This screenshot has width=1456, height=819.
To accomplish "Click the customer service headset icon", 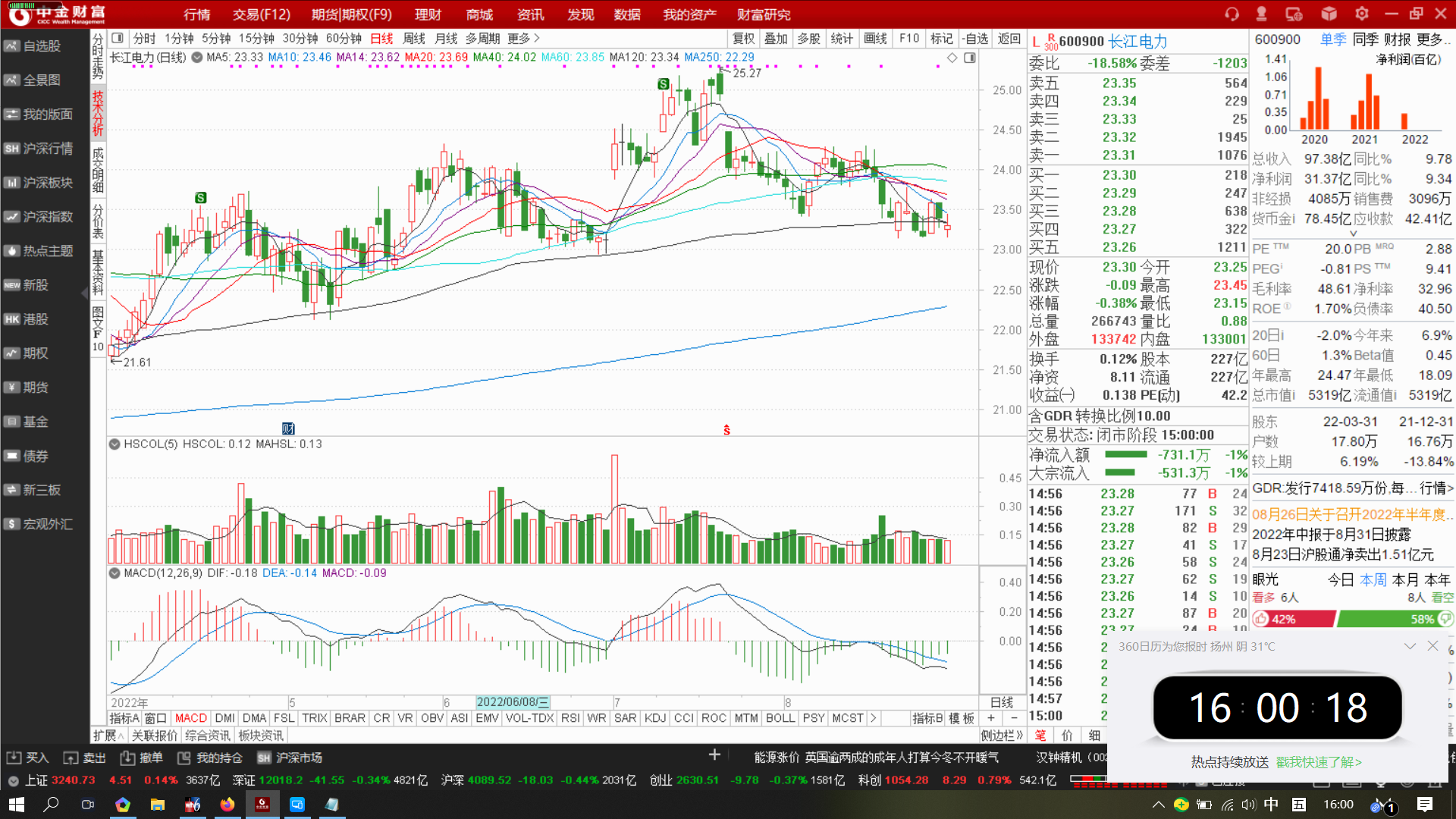I will (1232, 14).
